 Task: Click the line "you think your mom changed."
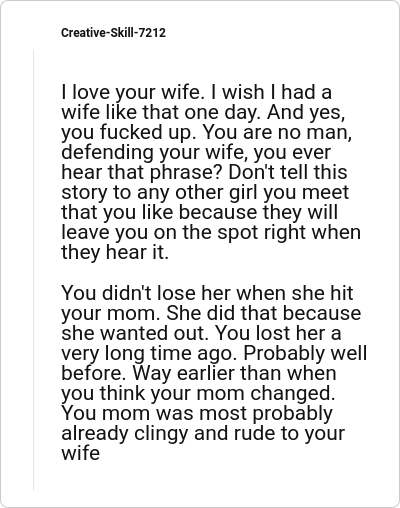click(x=198, y=393)
